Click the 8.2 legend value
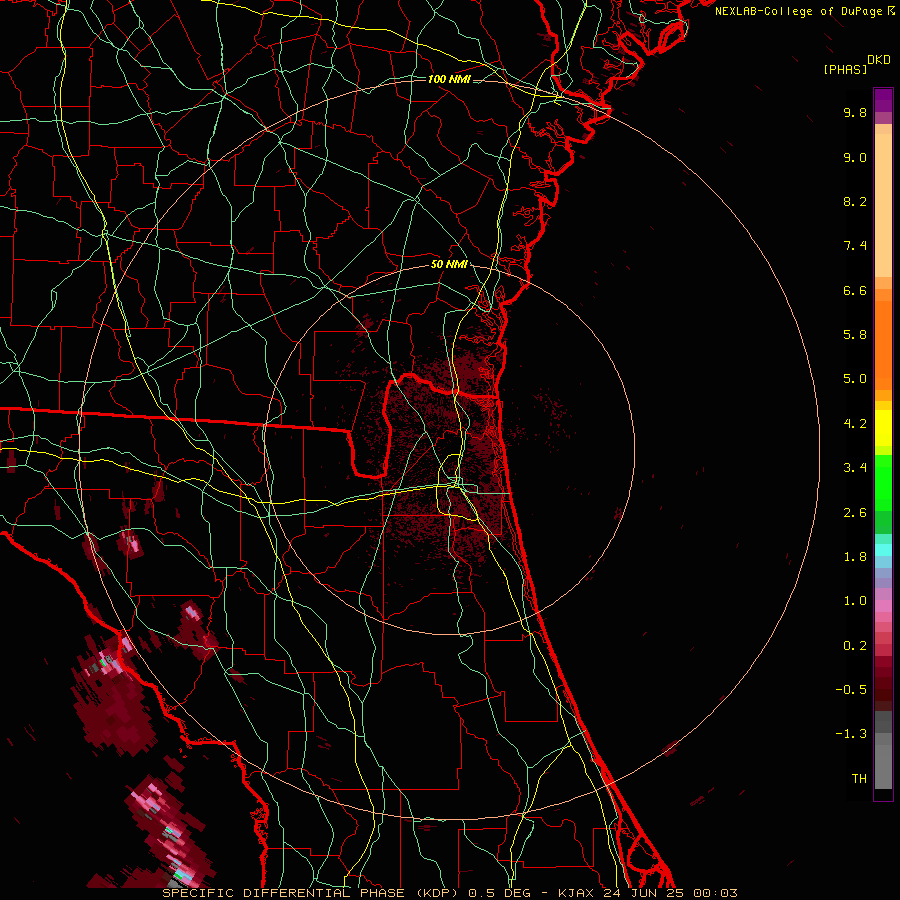 click(x=855, y=201)
